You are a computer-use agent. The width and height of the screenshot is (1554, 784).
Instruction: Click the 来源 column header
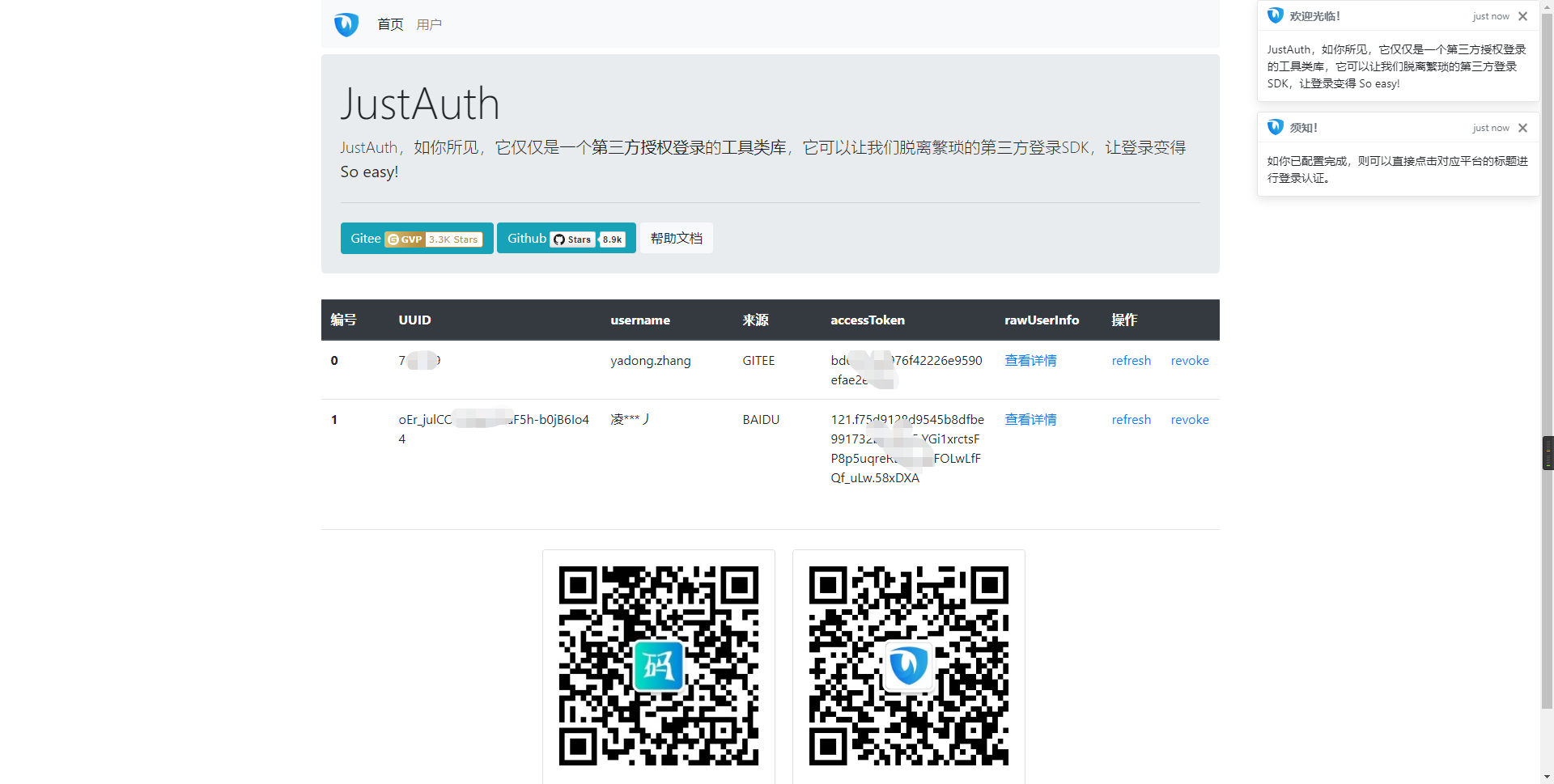[x=755, y=320]
